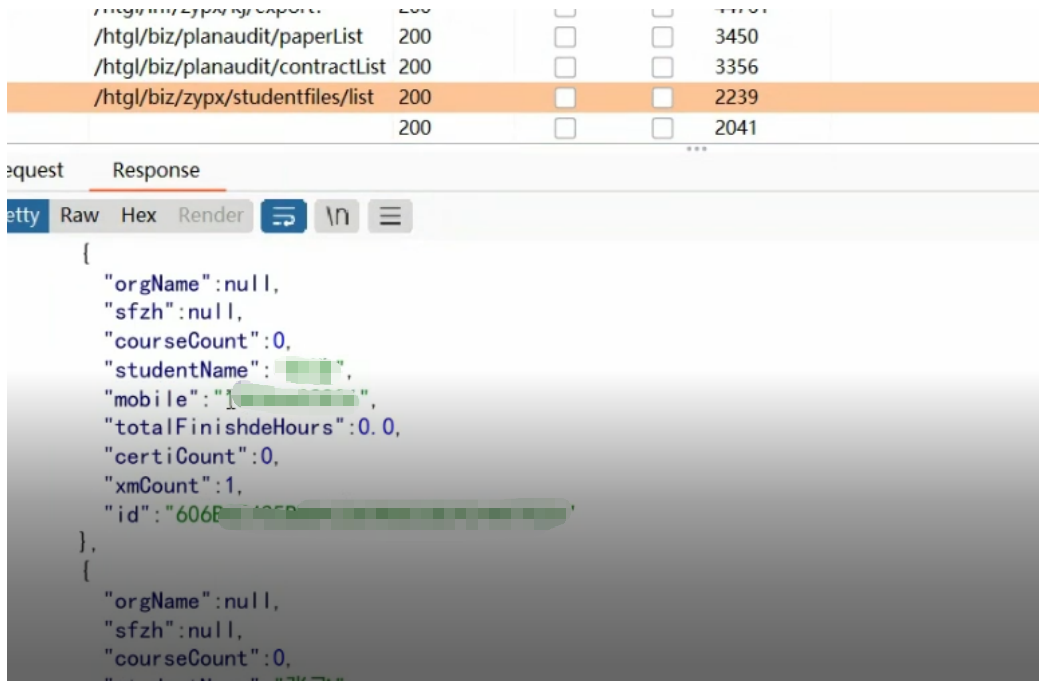Tick the first checkbox in the contractList row
Image resolution: width=1039 pixels, height=686 pixels.
(x=565, y=67)
